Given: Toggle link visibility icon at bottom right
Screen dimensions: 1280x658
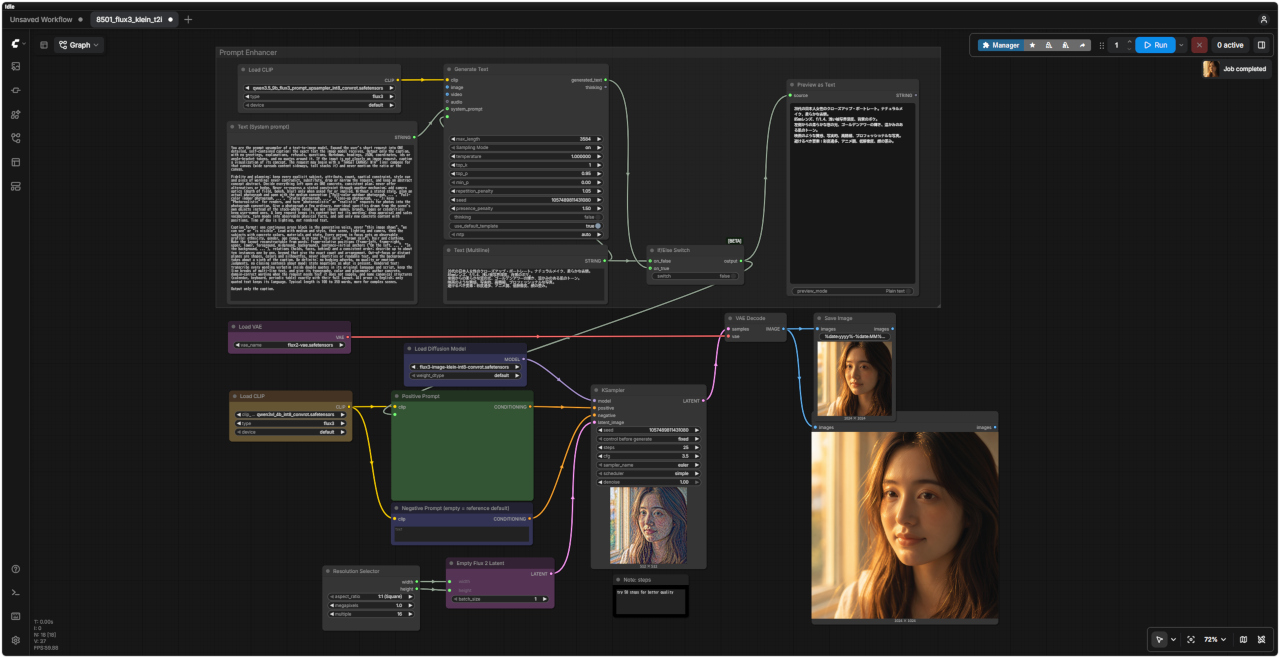Looking at the screenshot, I should [1262, 639].
